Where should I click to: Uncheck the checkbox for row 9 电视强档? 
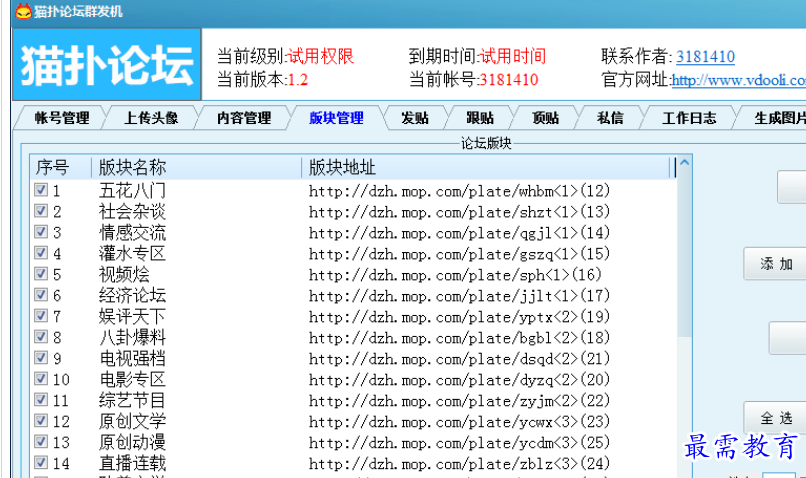point(41,358)
